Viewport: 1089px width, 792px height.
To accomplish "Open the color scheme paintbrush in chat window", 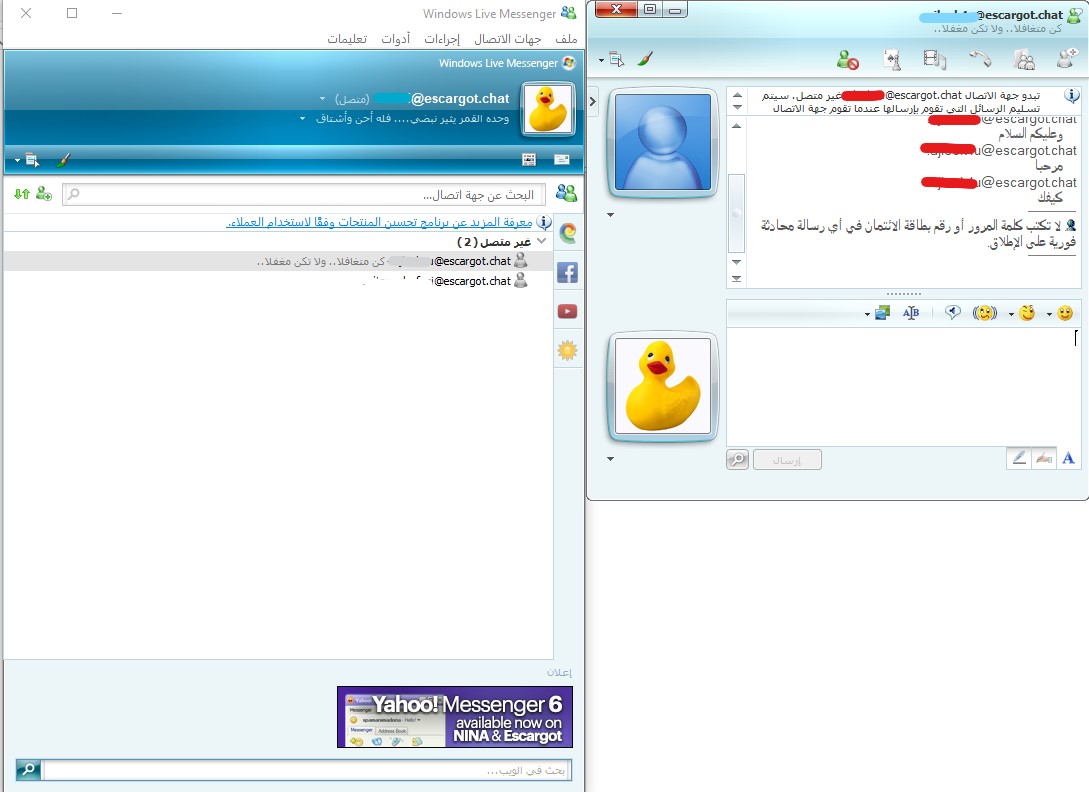I will tap(645, 59).
